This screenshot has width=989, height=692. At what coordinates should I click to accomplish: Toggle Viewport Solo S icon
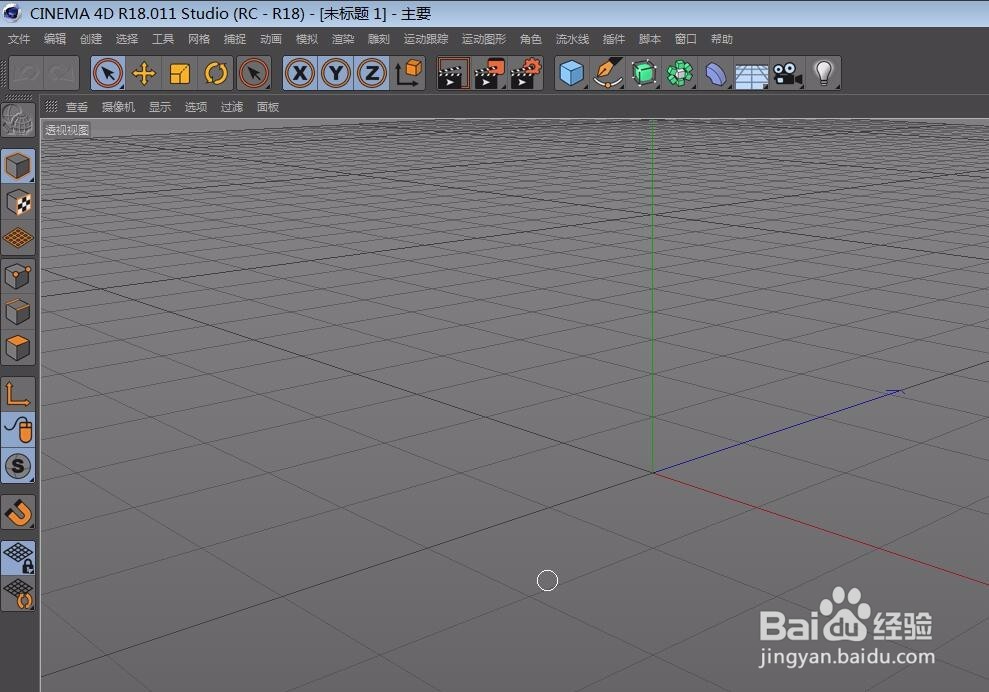[x=18, y=466]
